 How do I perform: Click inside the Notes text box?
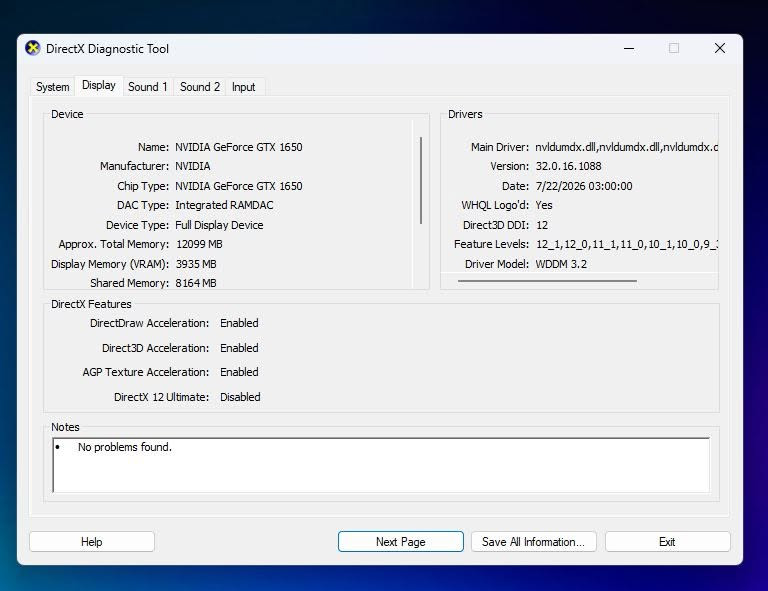(x=381, y=465)
